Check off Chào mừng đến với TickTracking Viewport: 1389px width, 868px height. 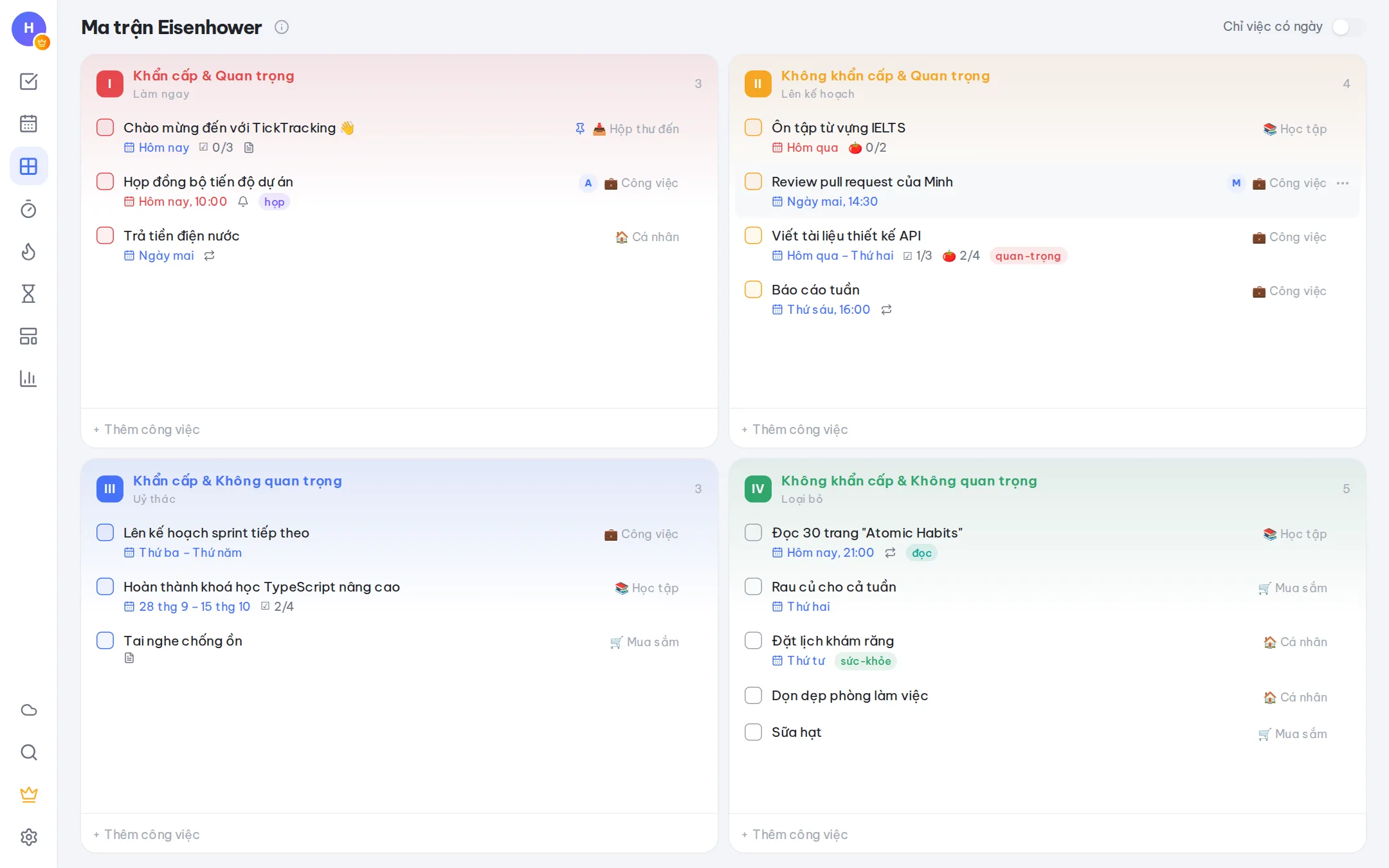[105, 127]
